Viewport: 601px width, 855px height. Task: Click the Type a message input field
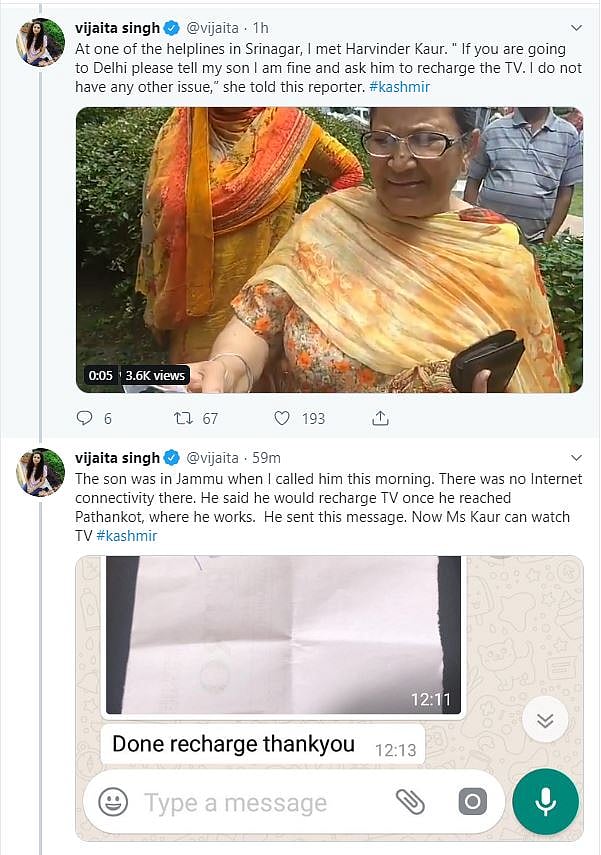(240, 802)
